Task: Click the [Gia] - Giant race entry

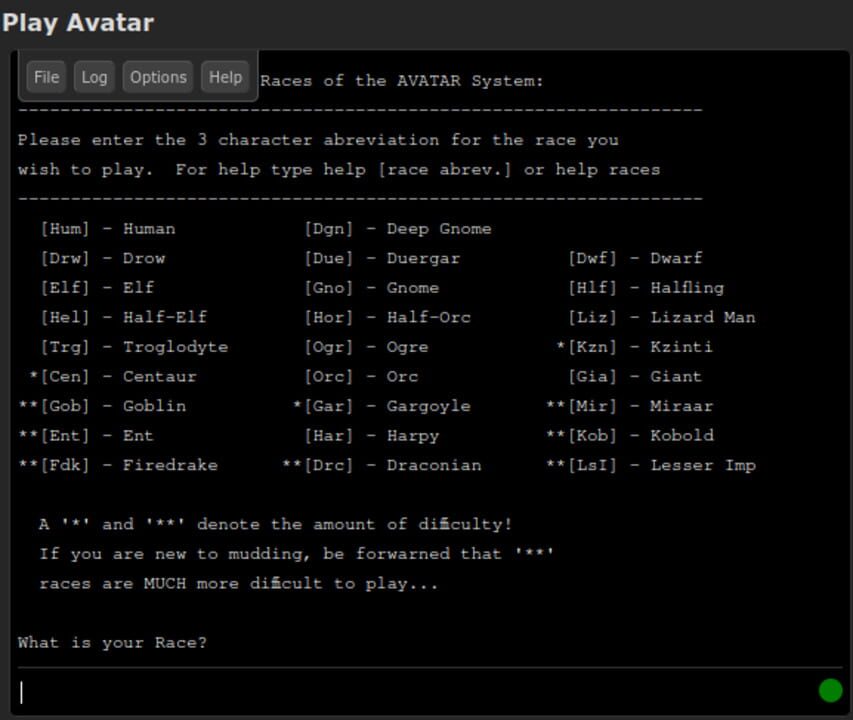Action: tap(635, 376)
